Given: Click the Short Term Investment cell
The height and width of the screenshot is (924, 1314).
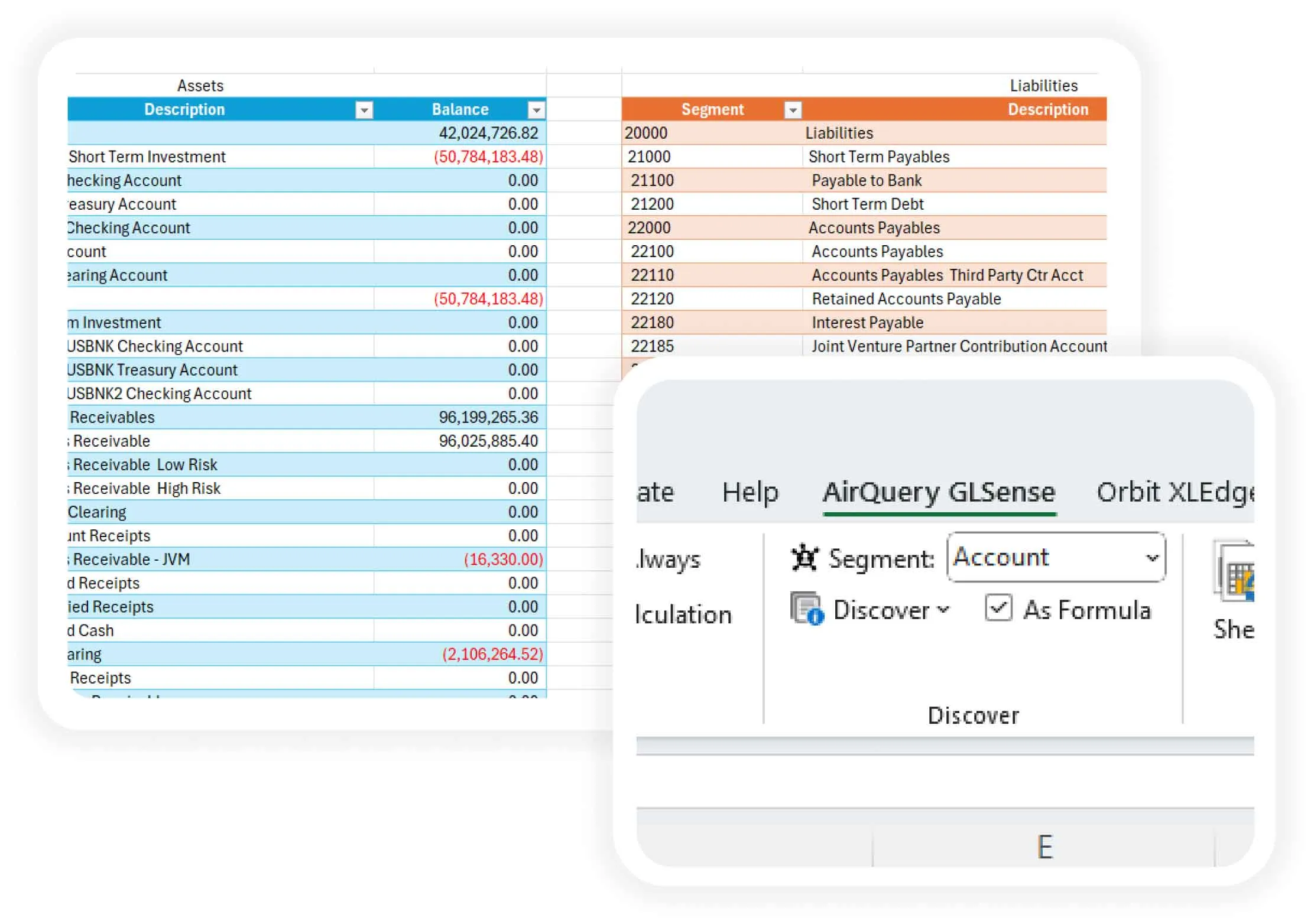Looking at the screenshot, I should click(147, 157).
